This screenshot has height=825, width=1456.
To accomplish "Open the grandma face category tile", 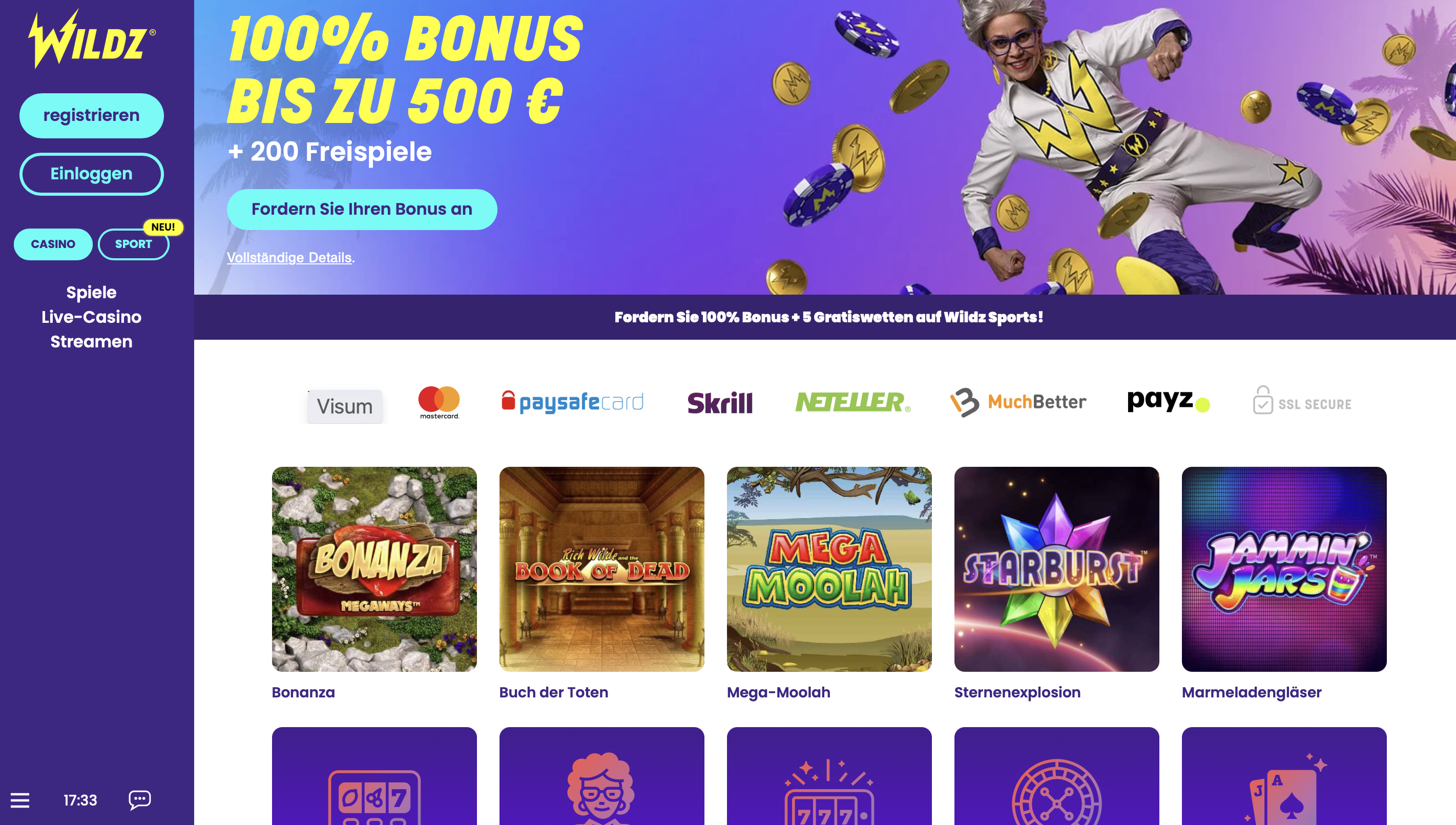I will tap(601, 776).
